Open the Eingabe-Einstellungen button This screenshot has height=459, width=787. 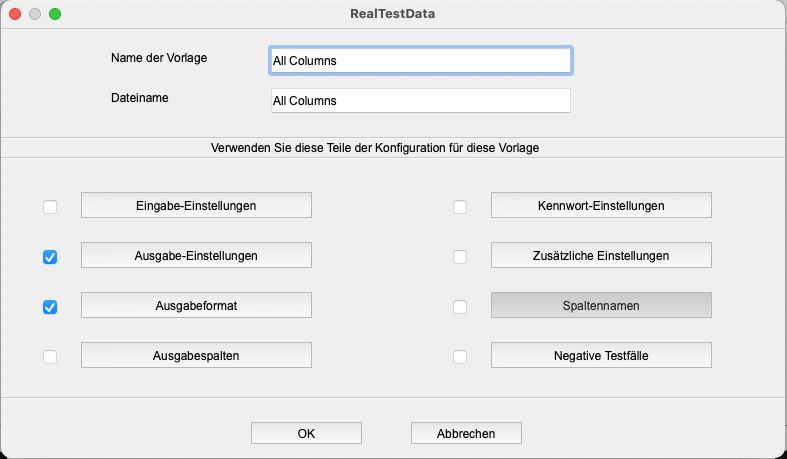[196, 205]
